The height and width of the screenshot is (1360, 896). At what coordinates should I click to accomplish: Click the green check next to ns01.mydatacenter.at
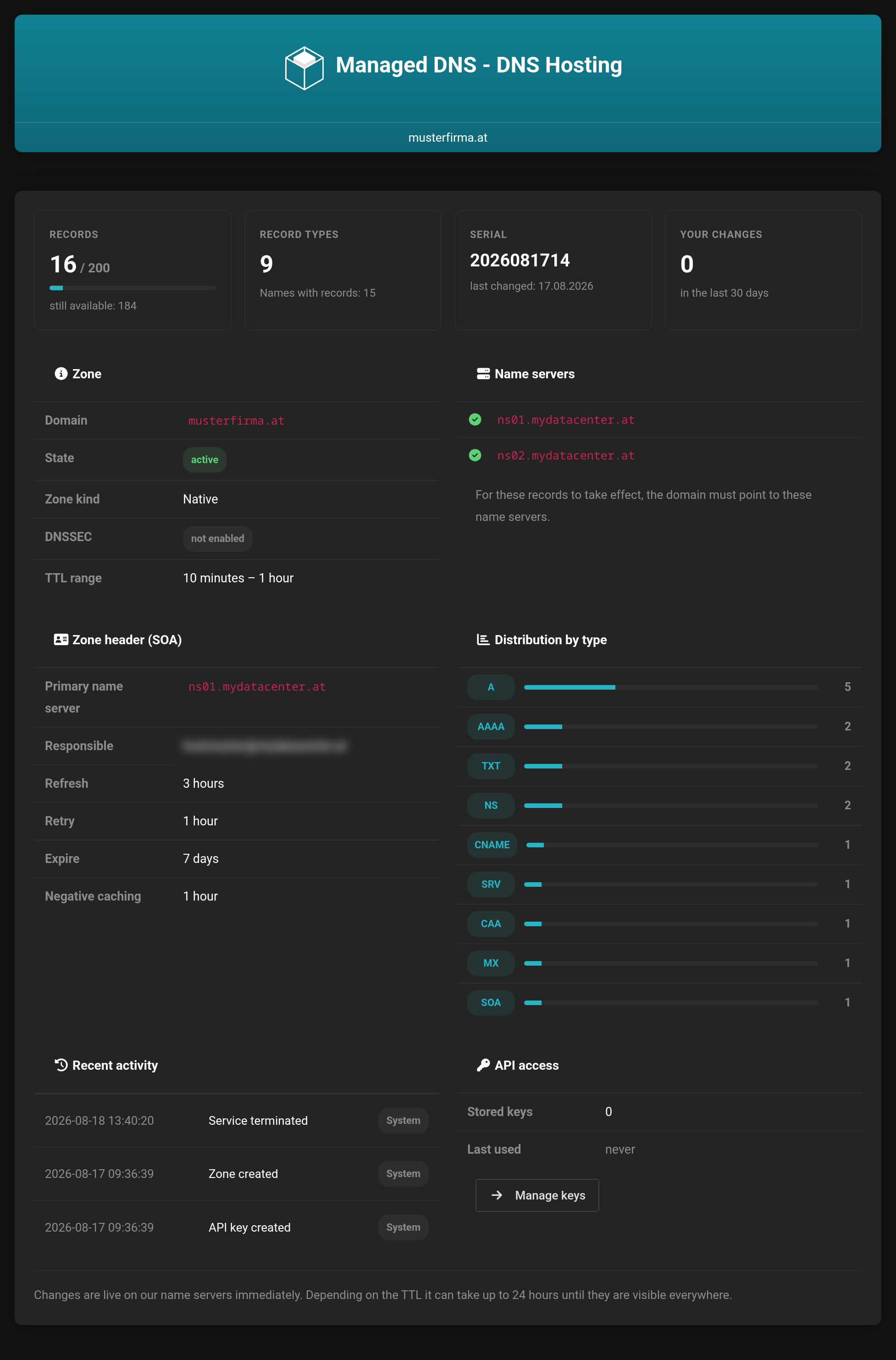(475, 420)
